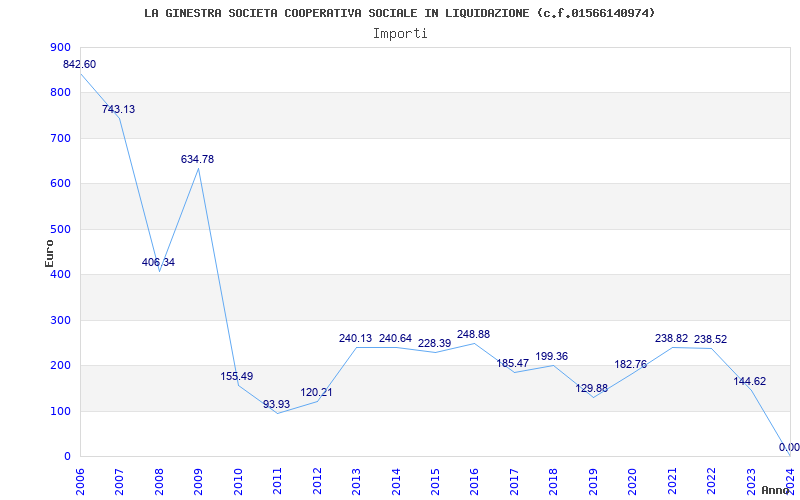Click the 634.78 peak value label

click(x=197, y=159)
